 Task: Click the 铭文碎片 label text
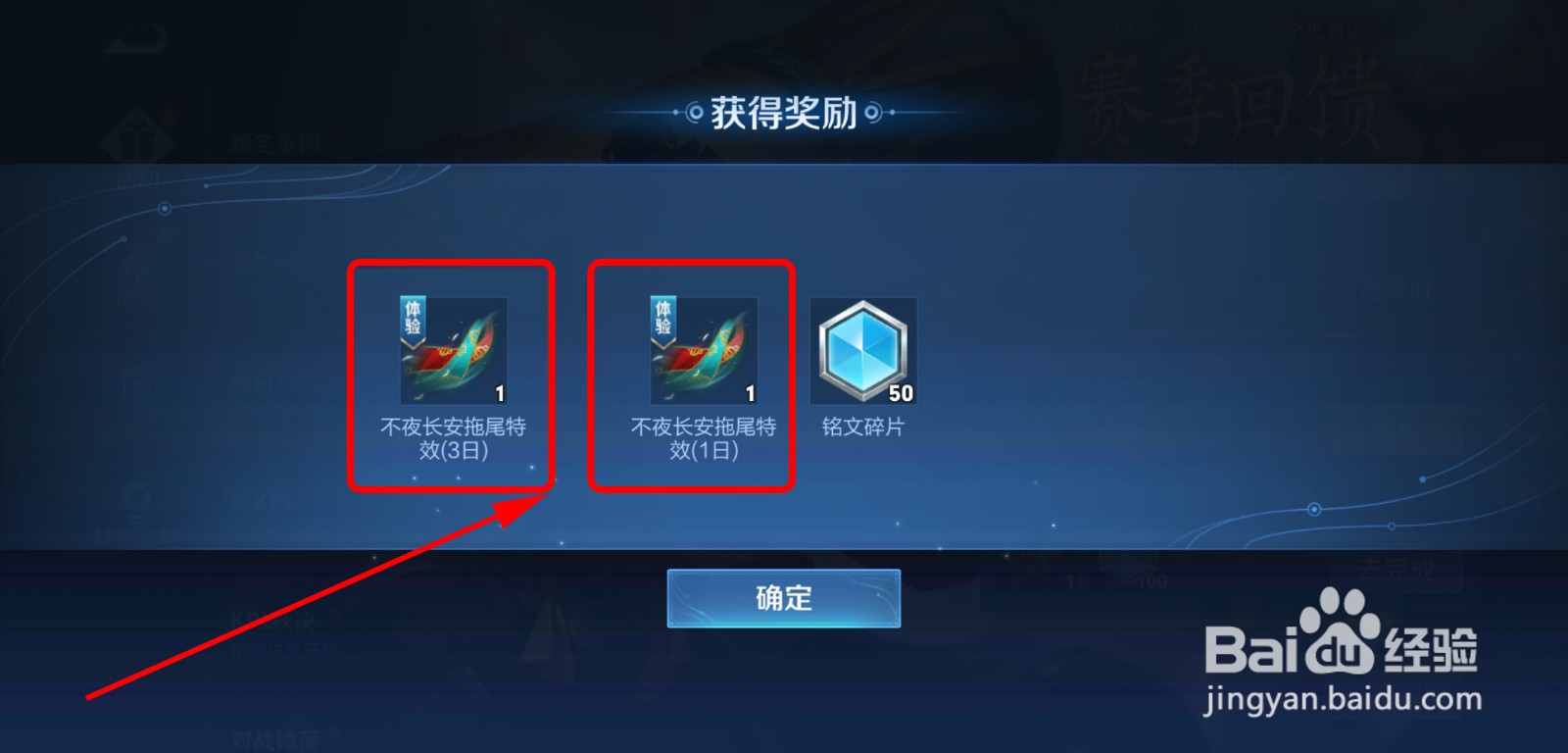tap(863, 427)
